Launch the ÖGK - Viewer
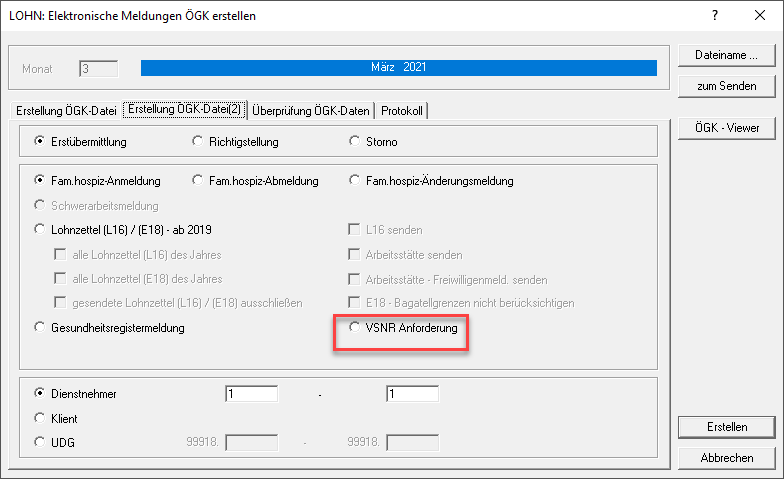This screenshot has width=784, height=479. click(x=726, y=128)
